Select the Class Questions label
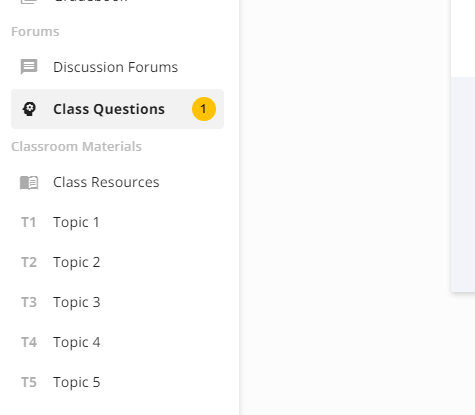The height and width of the screenshot is (415, 475). pyautogui.click(x=109, y=109)
